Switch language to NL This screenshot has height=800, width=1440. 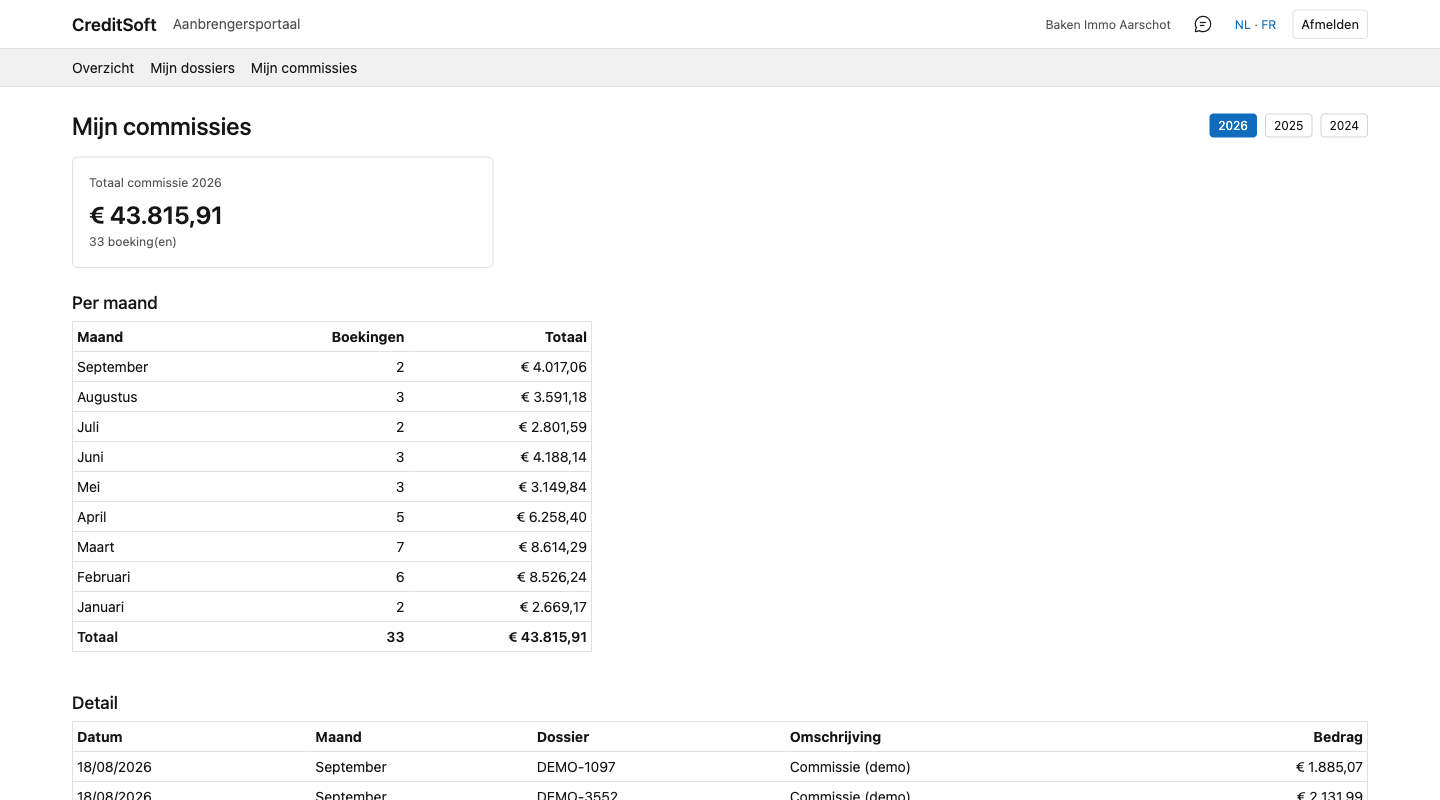coord(1242,25)
